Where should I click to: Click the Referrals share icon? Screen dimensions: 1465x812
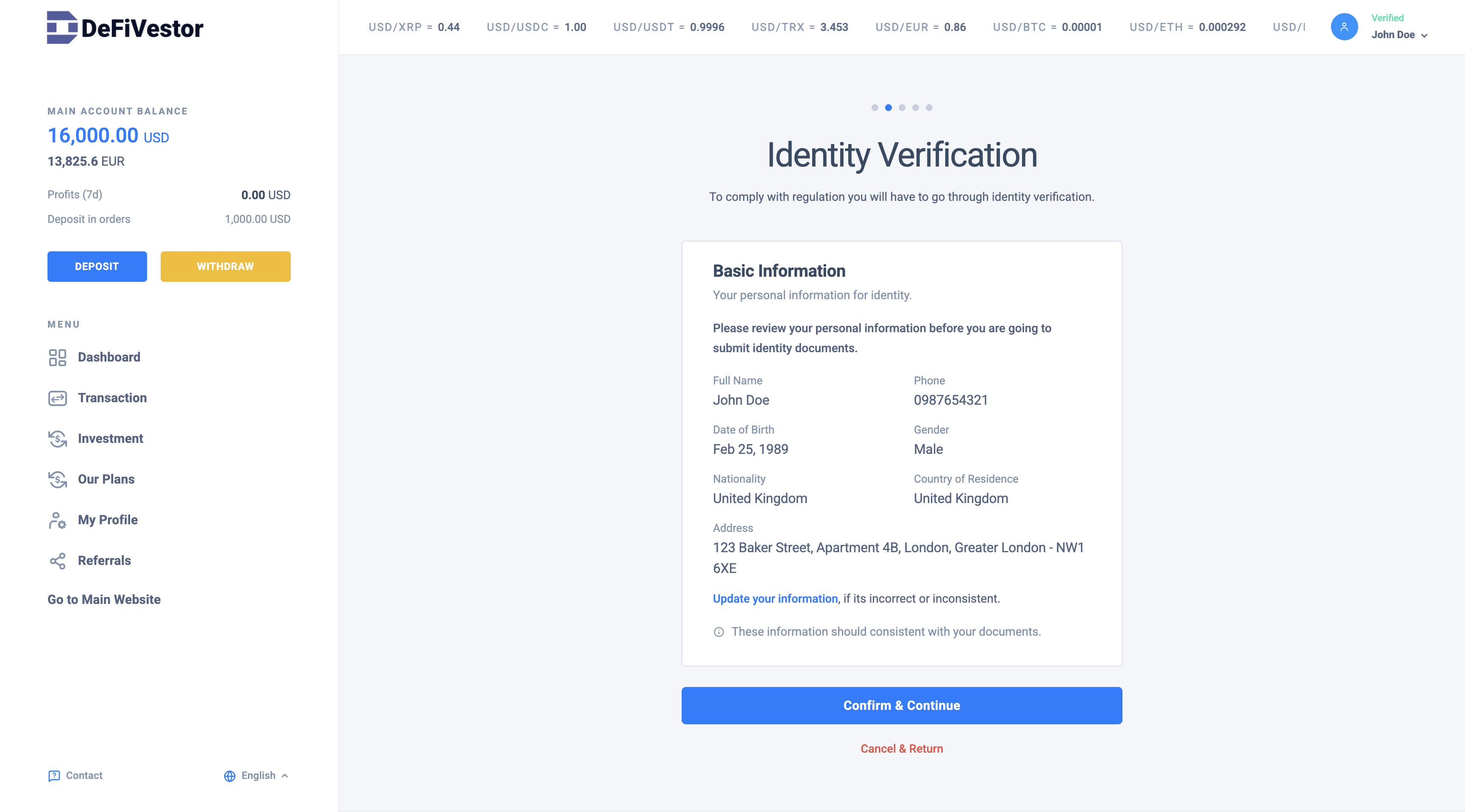pos(58,561)
